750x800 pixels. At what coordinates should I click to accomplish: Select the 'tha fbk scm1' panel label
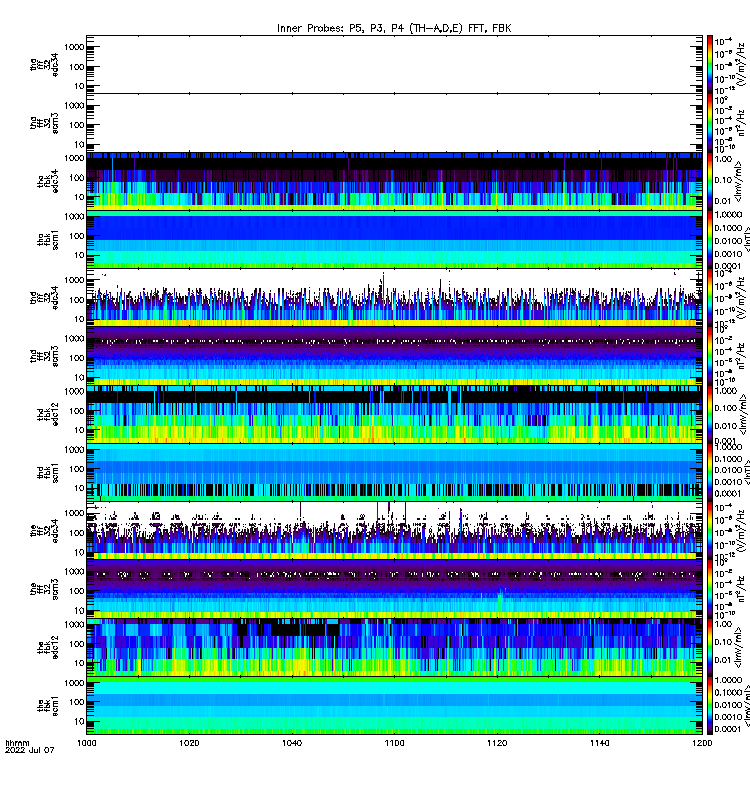tap(48, 240)
